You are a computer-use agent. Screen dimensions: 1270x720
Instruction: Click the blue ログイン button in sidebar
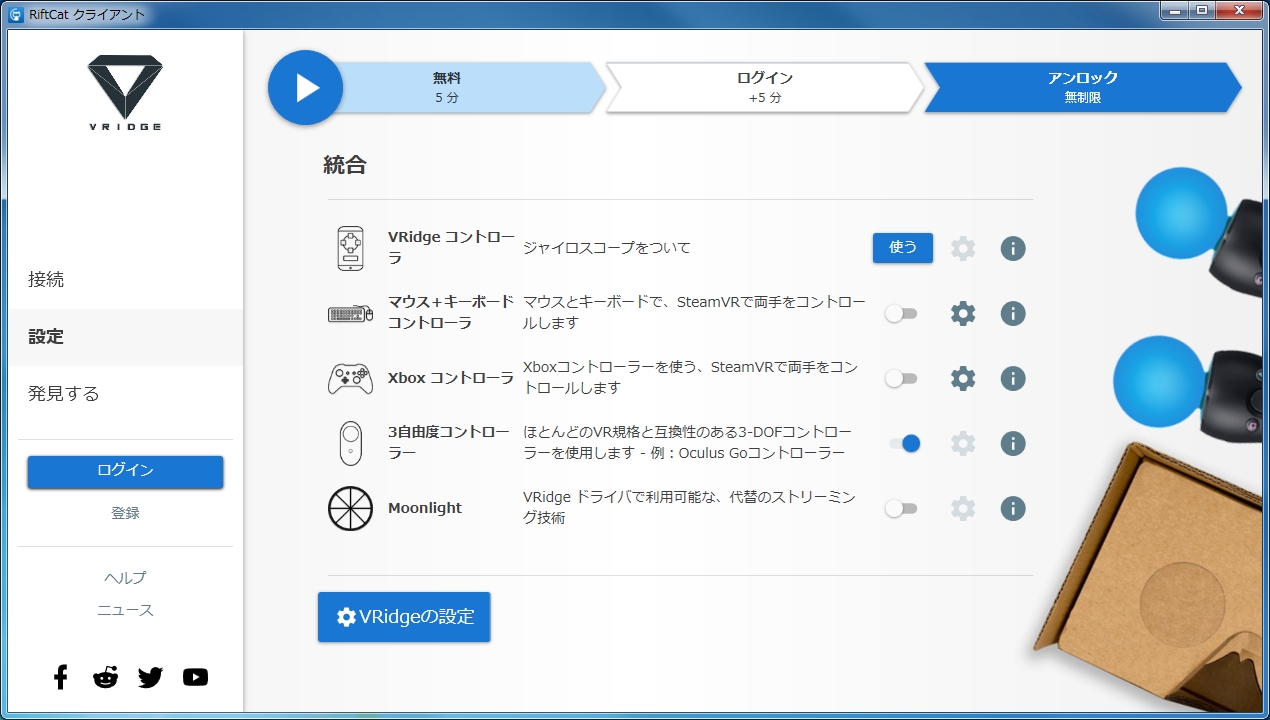[x=125, y=472]
